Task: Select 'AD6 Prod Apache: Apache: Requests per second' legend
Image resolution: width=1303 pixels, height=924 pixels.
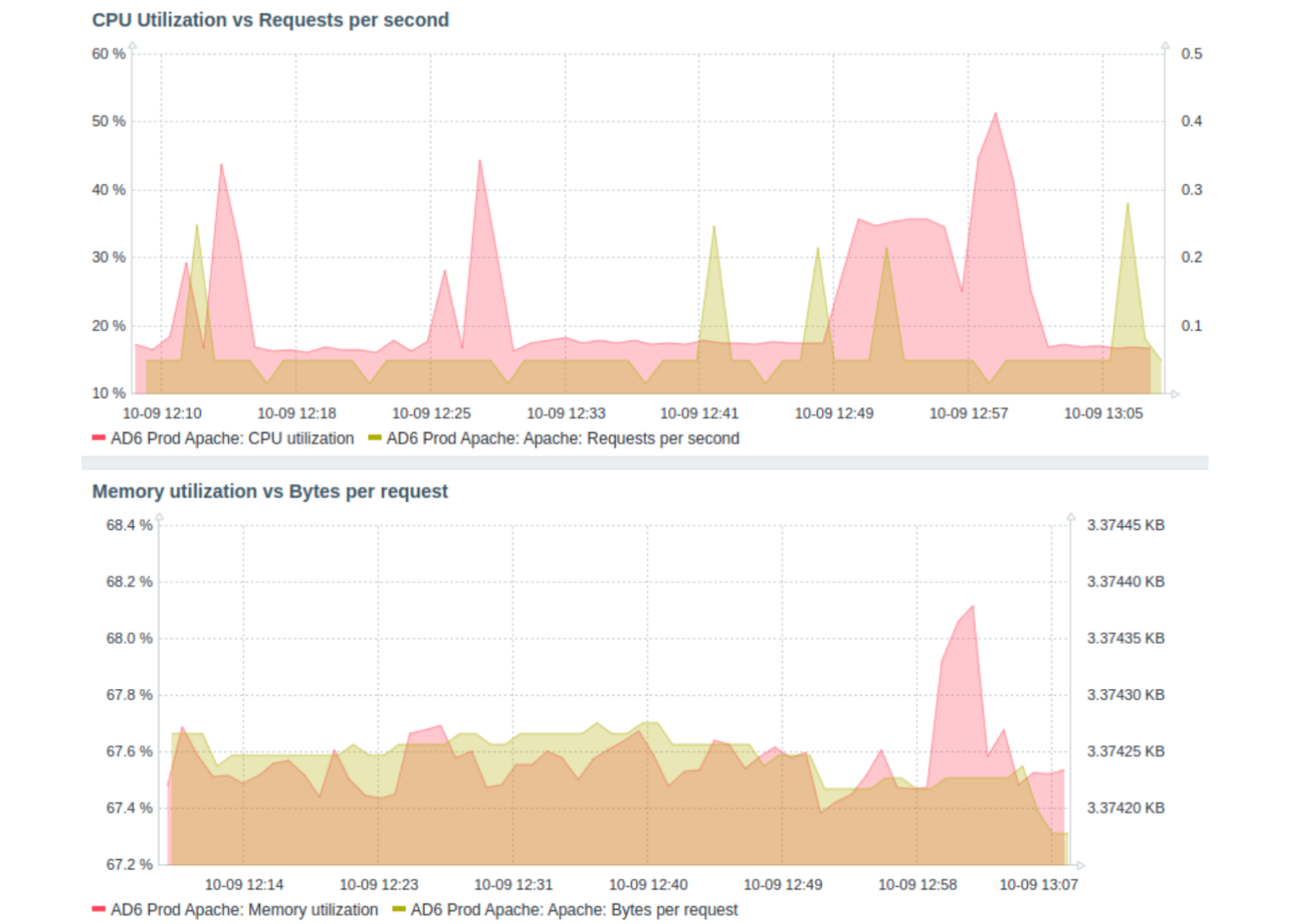Action: coord(563,439)
